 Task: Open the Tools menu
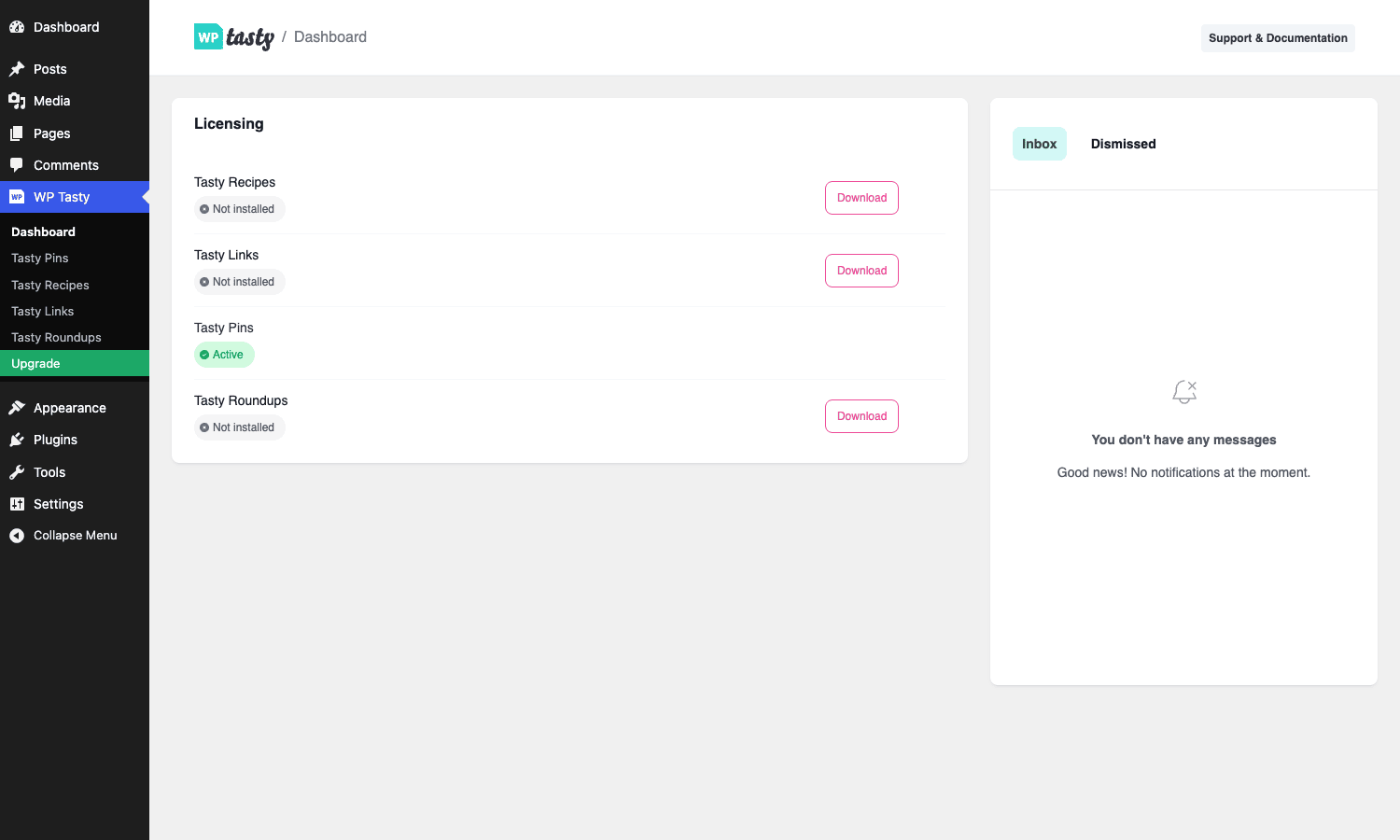75,472
